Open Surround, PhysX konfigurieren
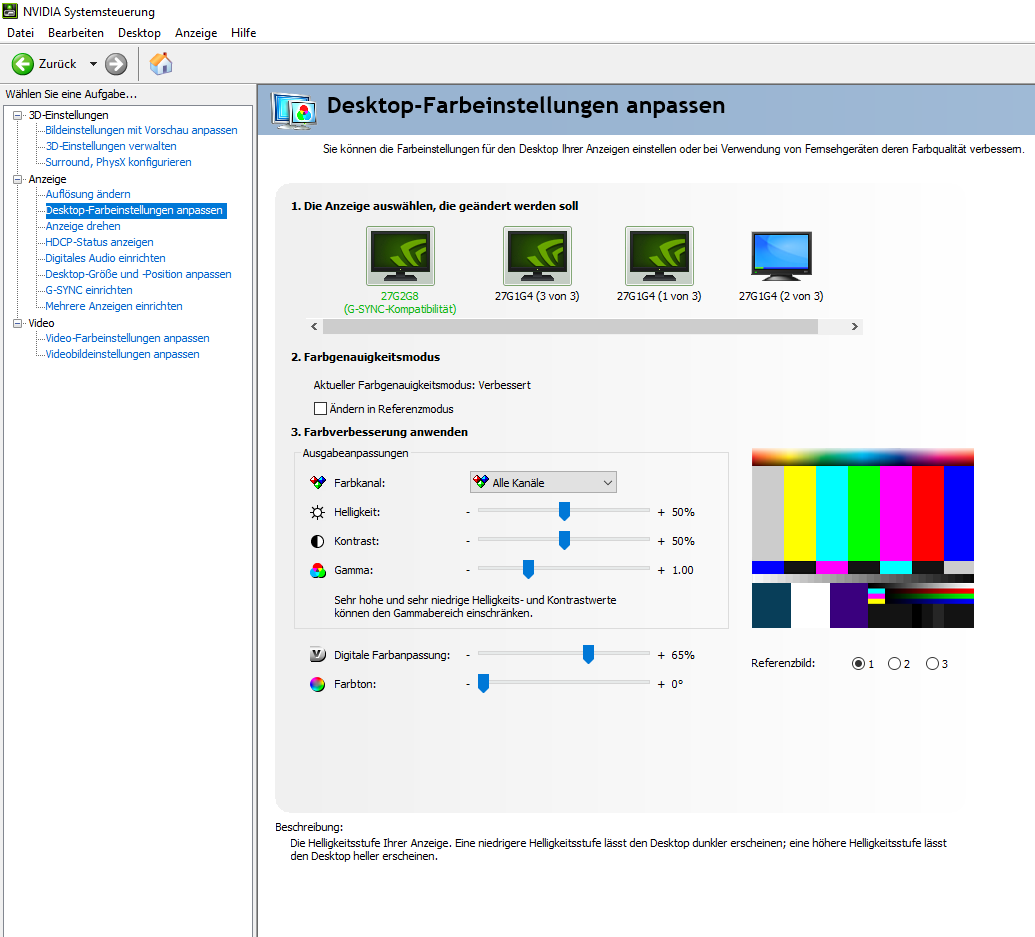The height and width of the screenshot is (937, 1035). (118, 162)
